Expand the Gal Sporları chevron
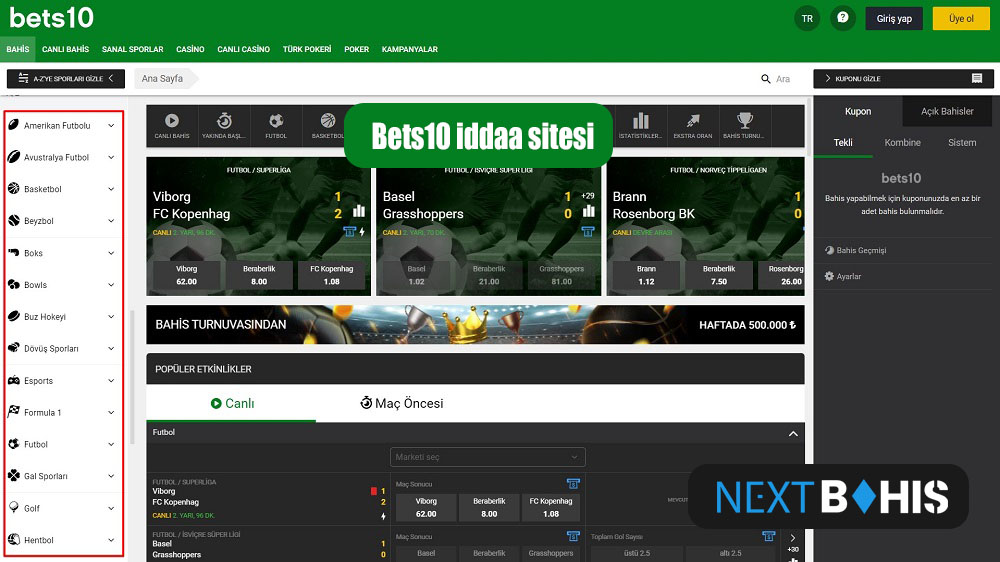1000x562 pixels. click(x=111, y=477)
